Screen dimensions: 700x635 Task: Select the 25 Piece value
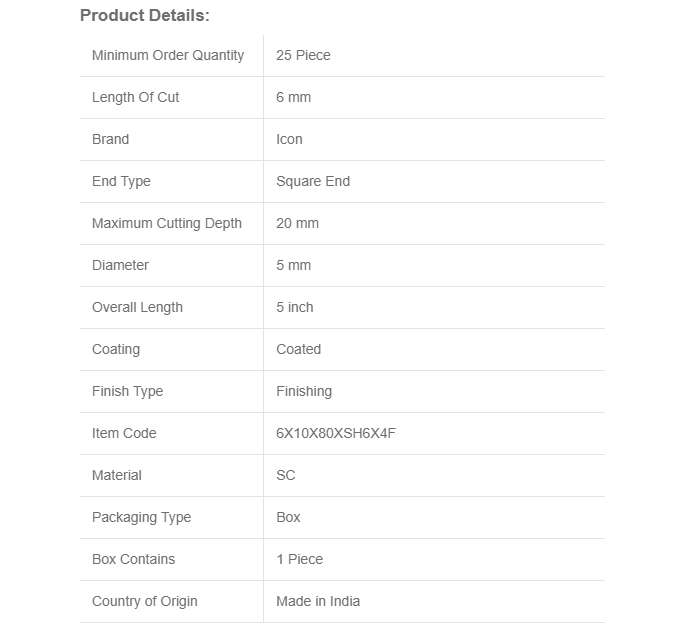[303, 56]
